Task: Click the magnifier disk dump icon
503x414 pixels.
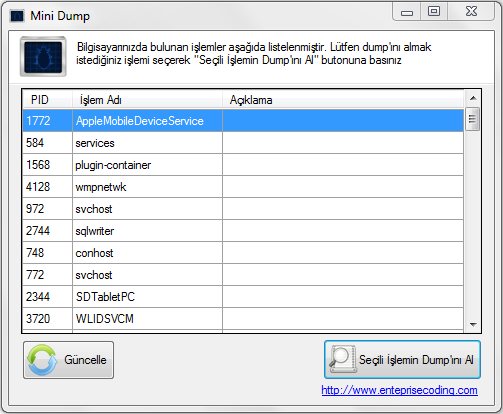Action: pyautogui.click(x=342, y=359)
